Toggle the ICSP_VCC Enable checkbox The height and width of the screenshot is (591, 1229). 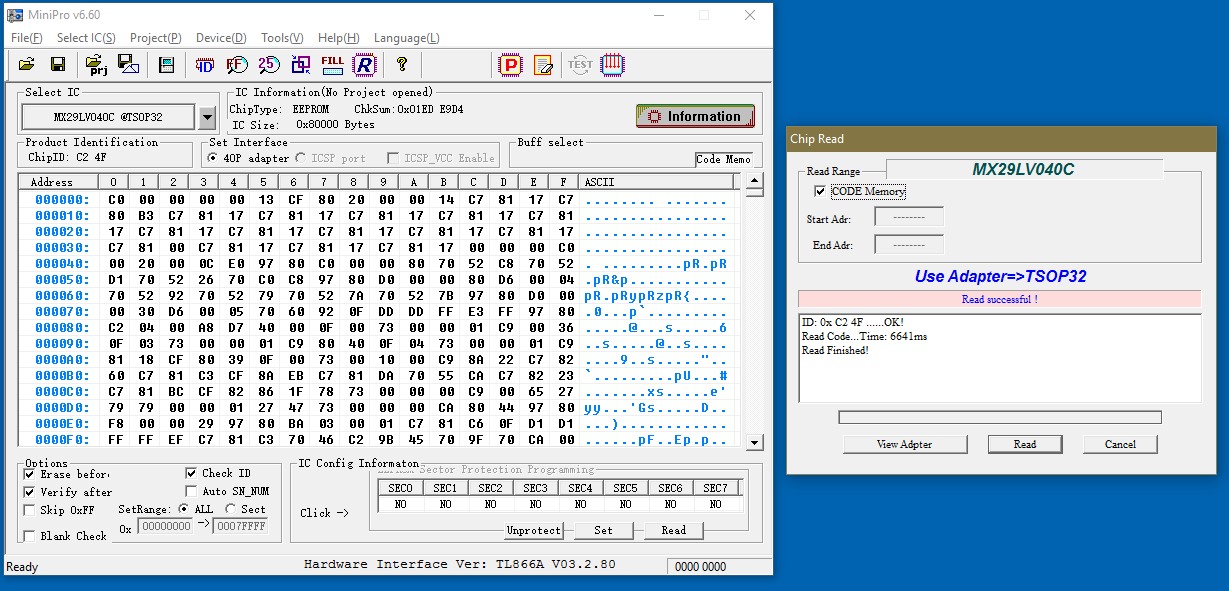(x=393, y=158)
